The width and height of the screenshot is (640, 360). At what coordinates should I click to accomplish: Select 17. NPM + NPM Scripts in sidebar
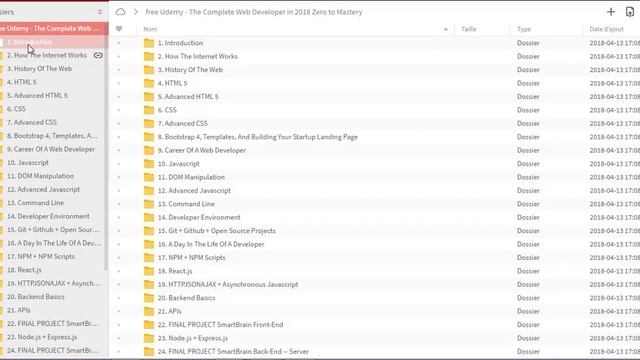[x=41, y=257]
